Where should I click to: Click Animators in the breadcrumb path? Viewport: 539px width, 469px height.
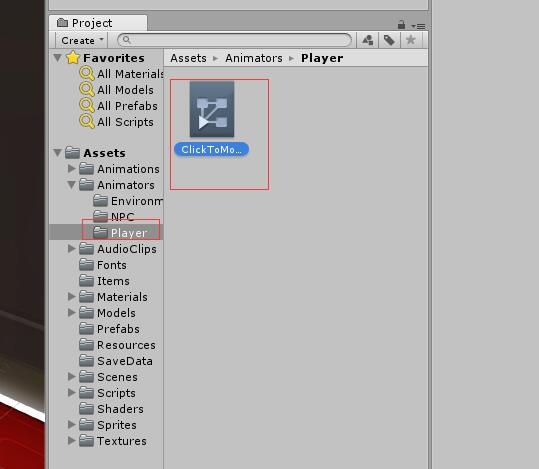pos(254,58)
